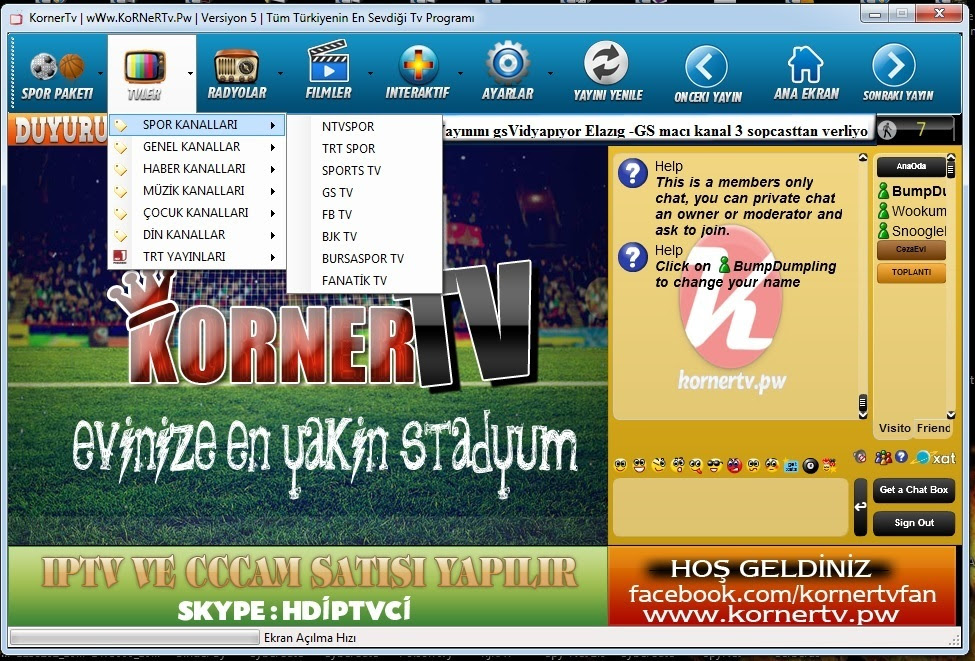Screen dimensions: 975x661
Task: Insert the winking emoticon
Action: pos(658,465)
